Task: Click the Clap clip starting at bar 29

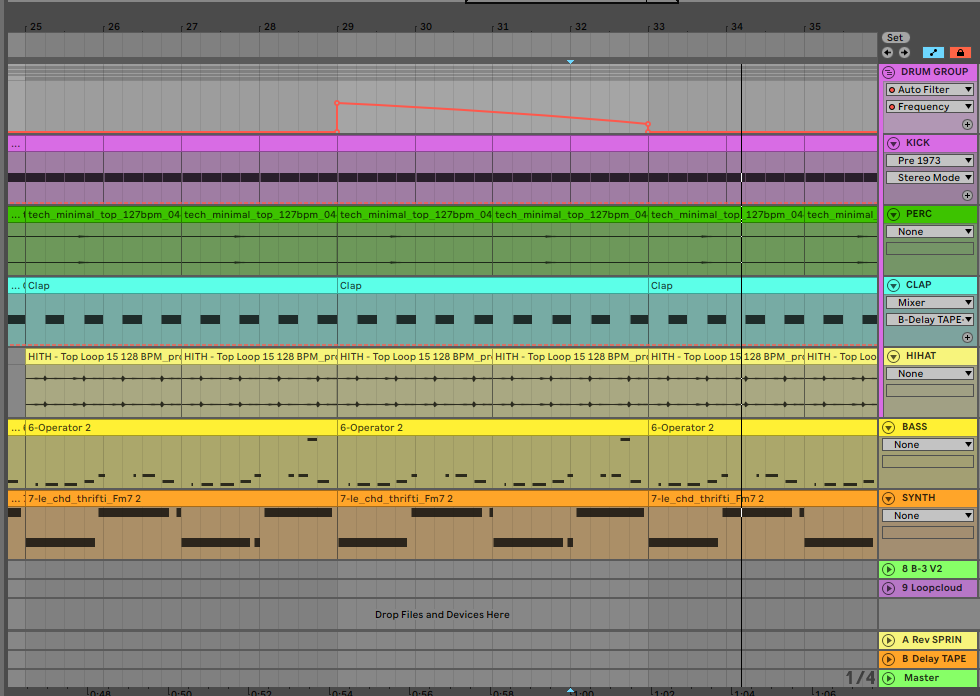Action: click(x=492, y=286)
